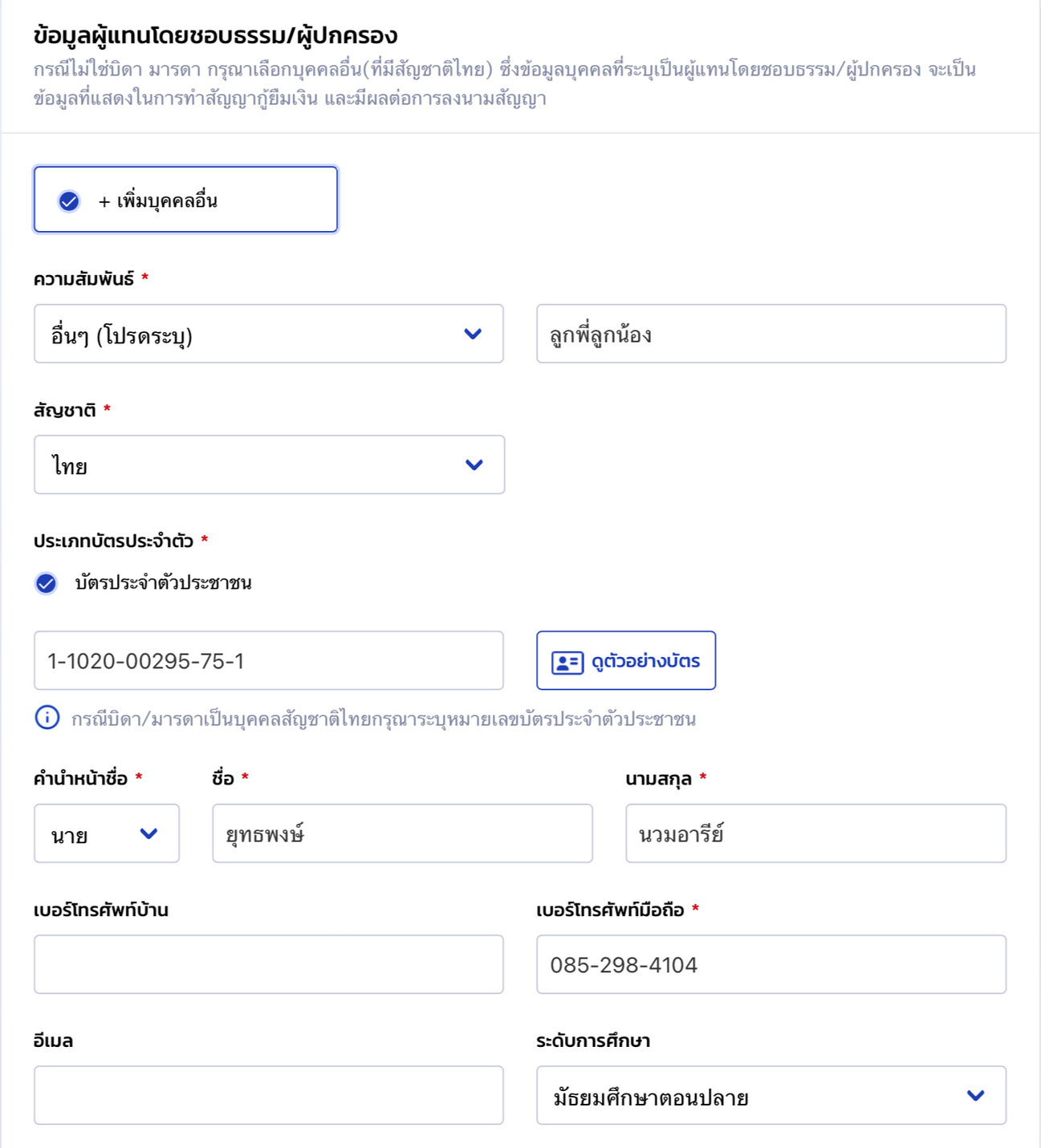
Task: Click the mobile phone number field
Action: coord(771,964)
